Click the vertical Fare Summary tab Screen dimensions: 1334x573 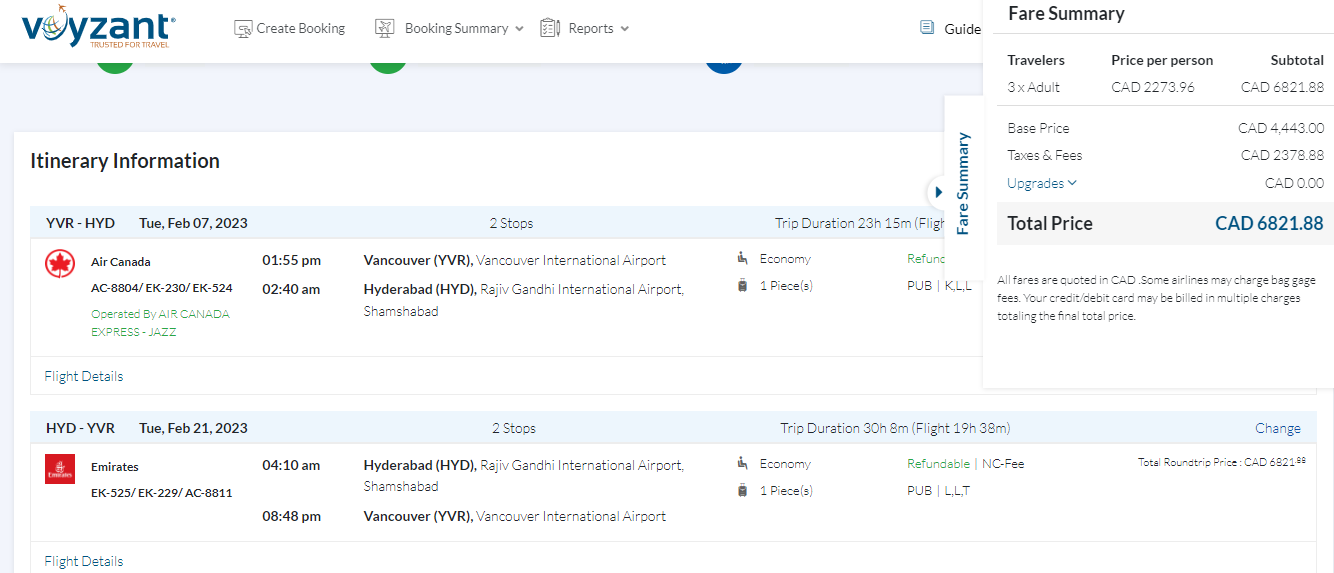(x=963, y=183)
